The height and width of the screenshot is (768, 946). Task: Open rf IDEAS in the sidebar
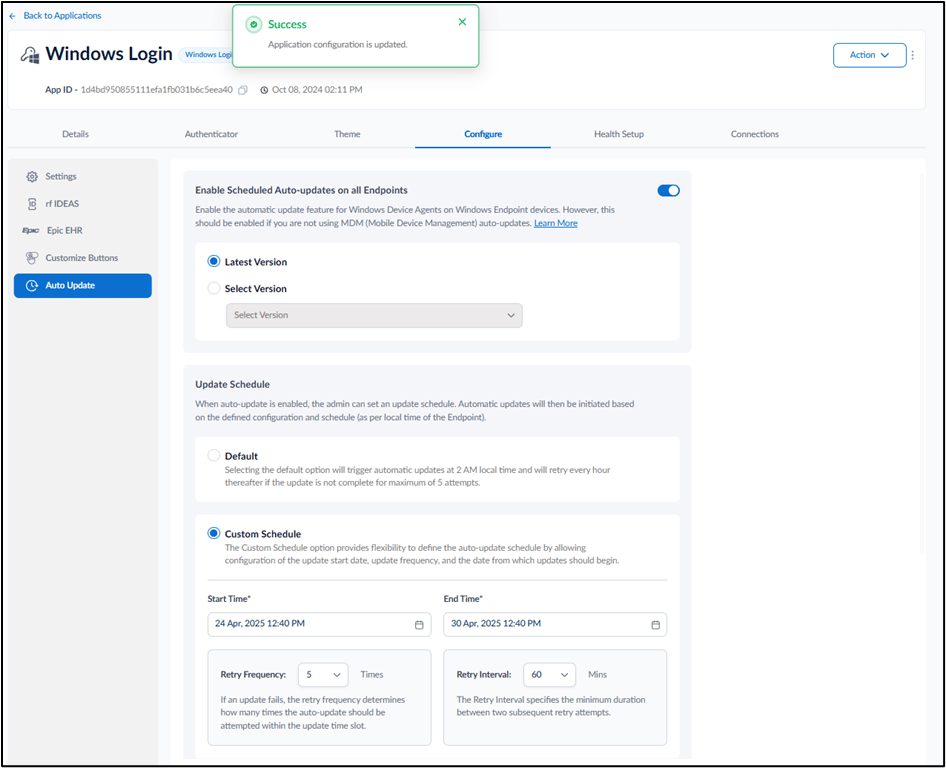(83, 204)
